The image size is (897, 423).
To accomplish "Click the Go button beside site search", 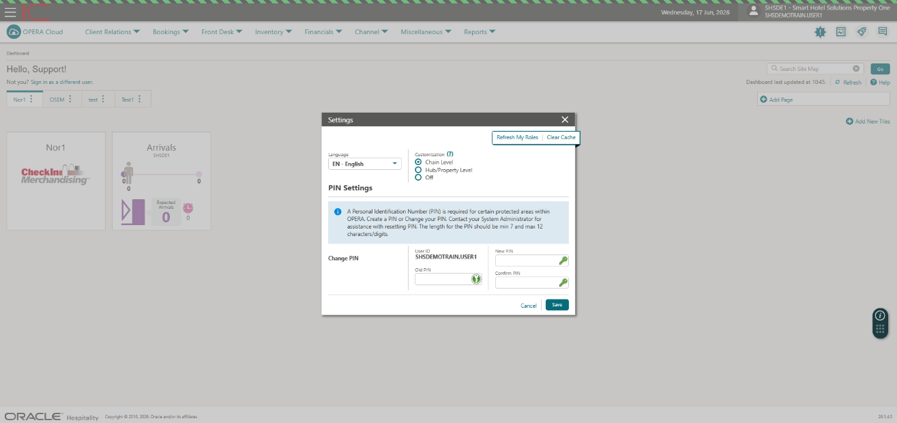I will coord(880,69).
